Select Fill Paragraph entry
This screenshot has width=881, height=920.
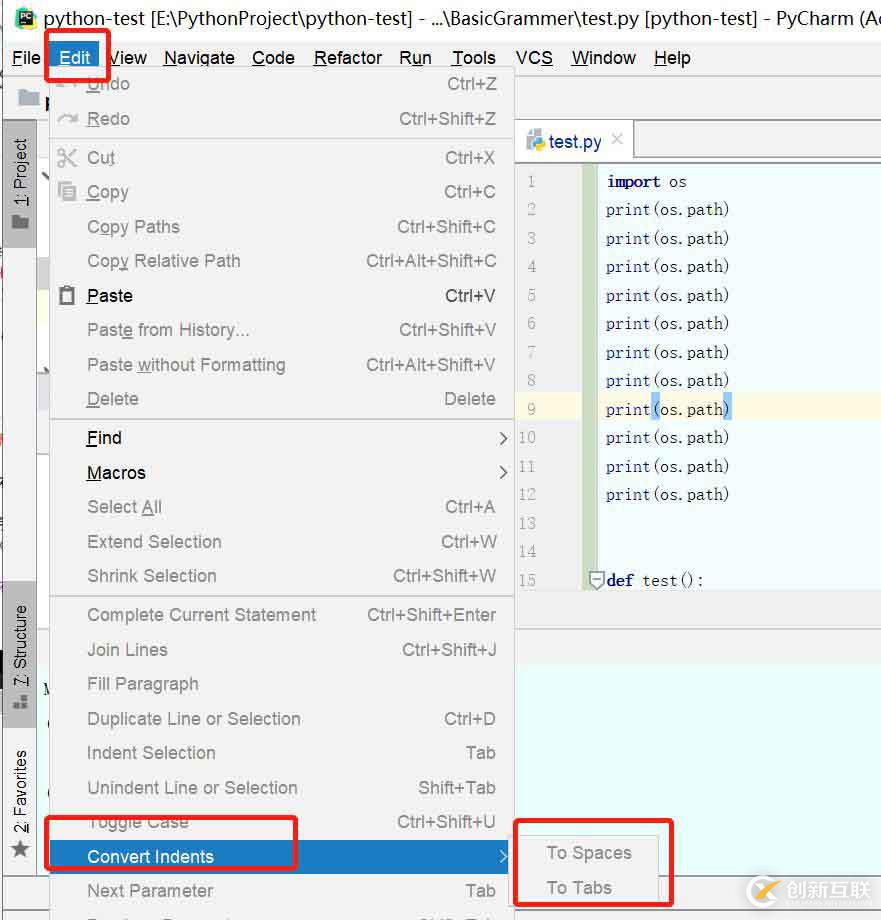click(x=282, y=684)
